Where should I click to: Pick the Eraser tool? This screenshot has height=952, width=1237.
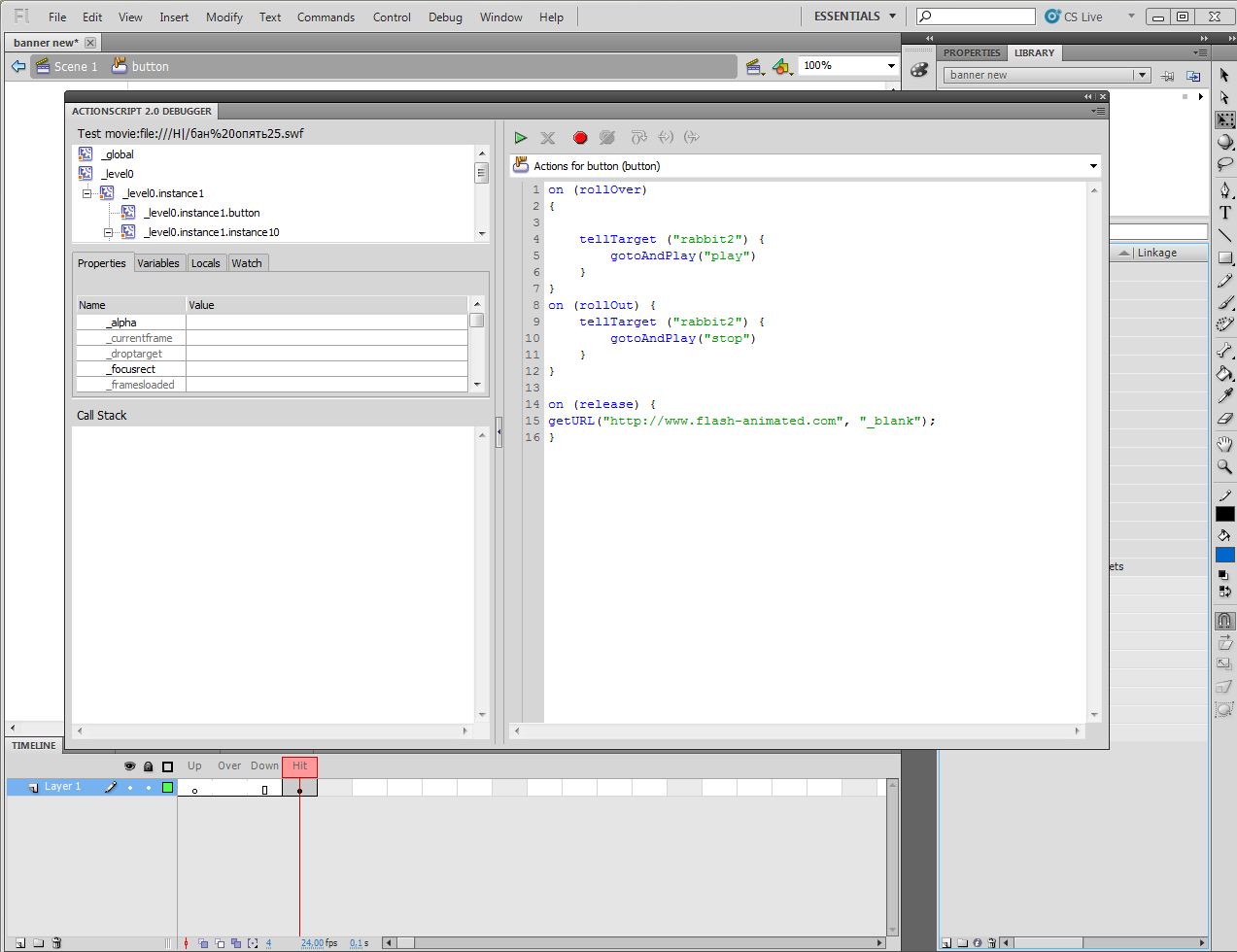(x=1224, y=419)
